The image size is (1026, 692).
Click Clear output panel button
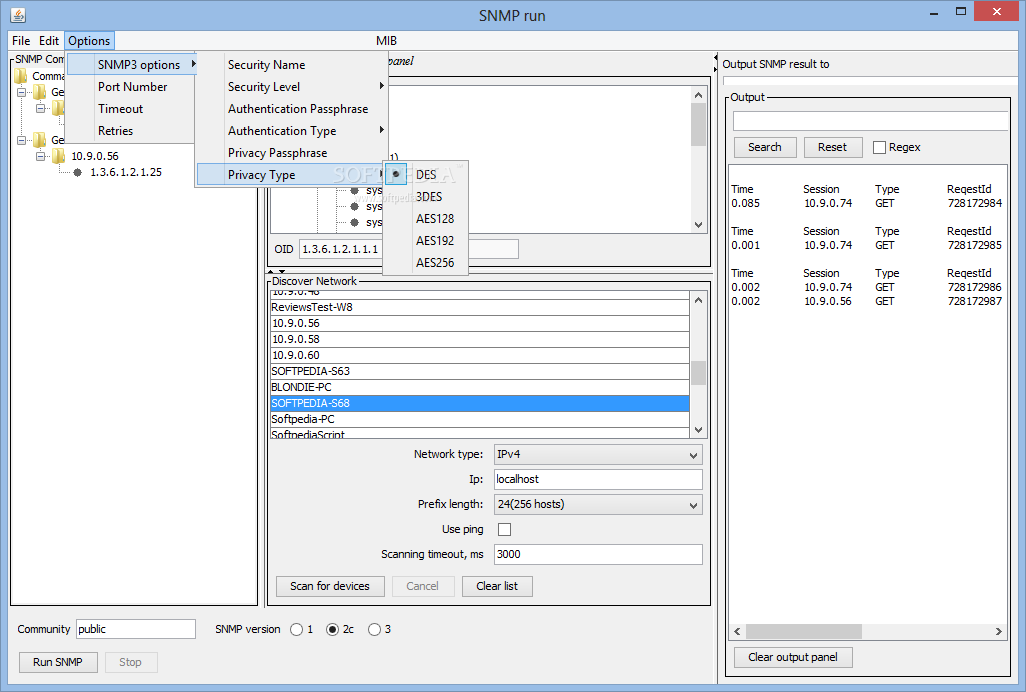tap(792, 657)
